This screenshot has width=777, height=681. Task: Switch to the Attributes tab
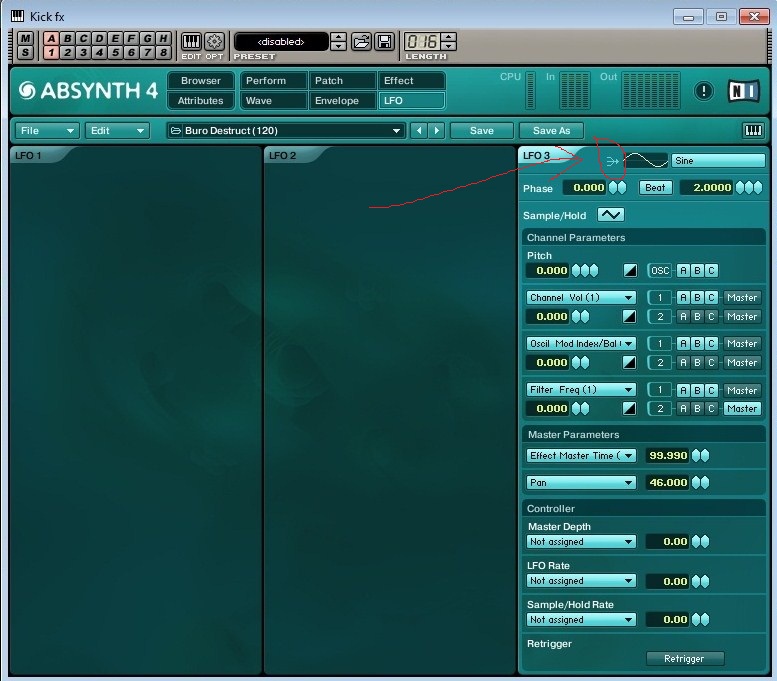click(x=201, y=101)
